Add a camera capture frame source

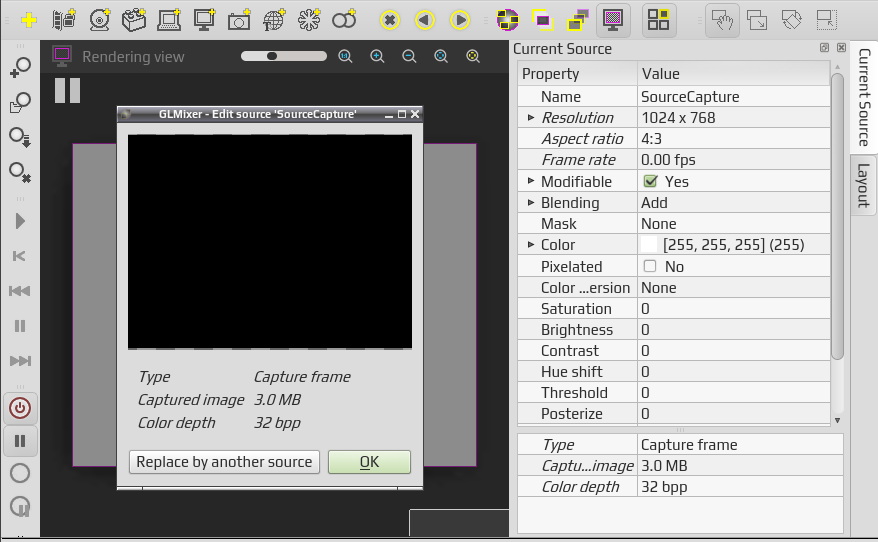coord(239,21)
